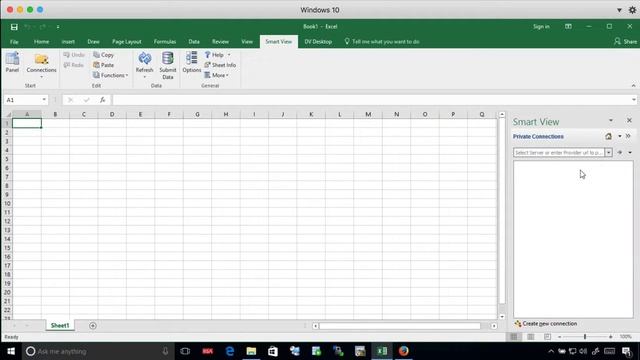Image resolution: width=640 pixels, height=360 pixels.
Task: Close the Smart View pane
Action: pos(629,120)
